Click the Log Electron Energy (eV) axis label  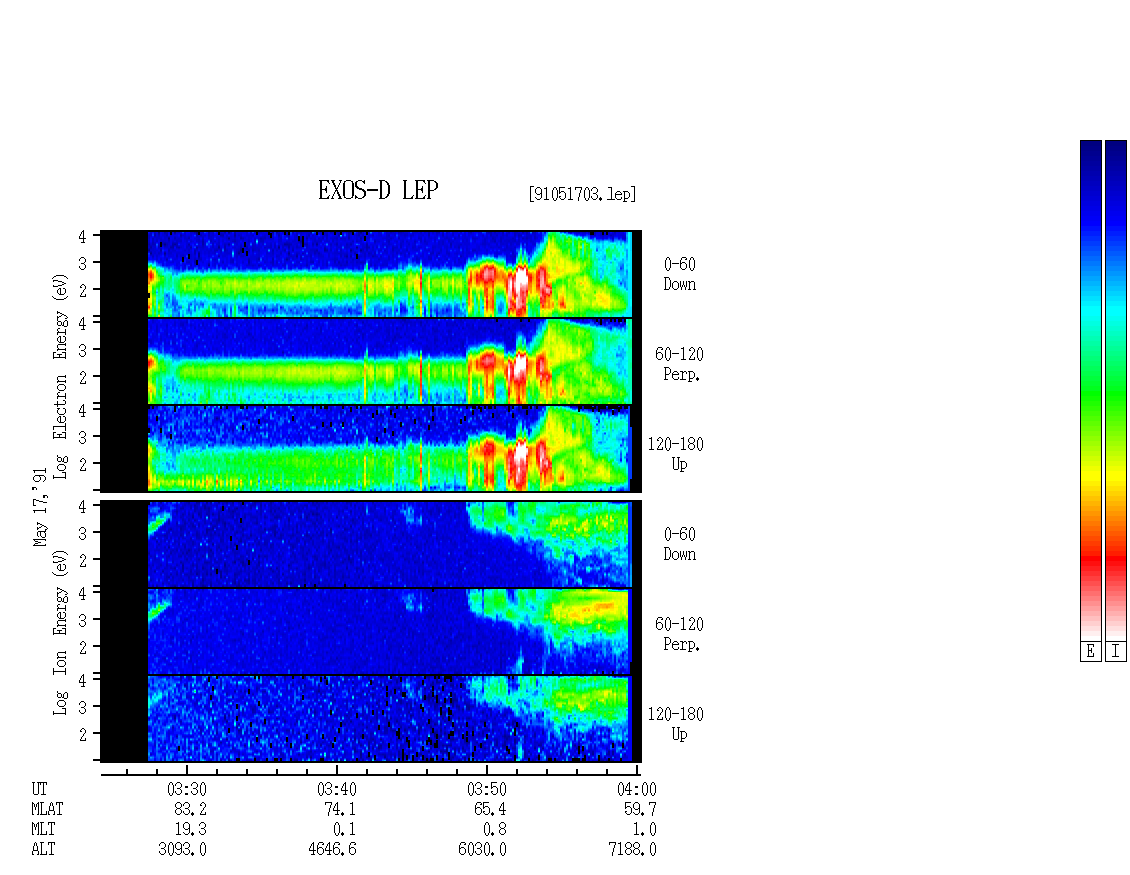coord(61,376)
